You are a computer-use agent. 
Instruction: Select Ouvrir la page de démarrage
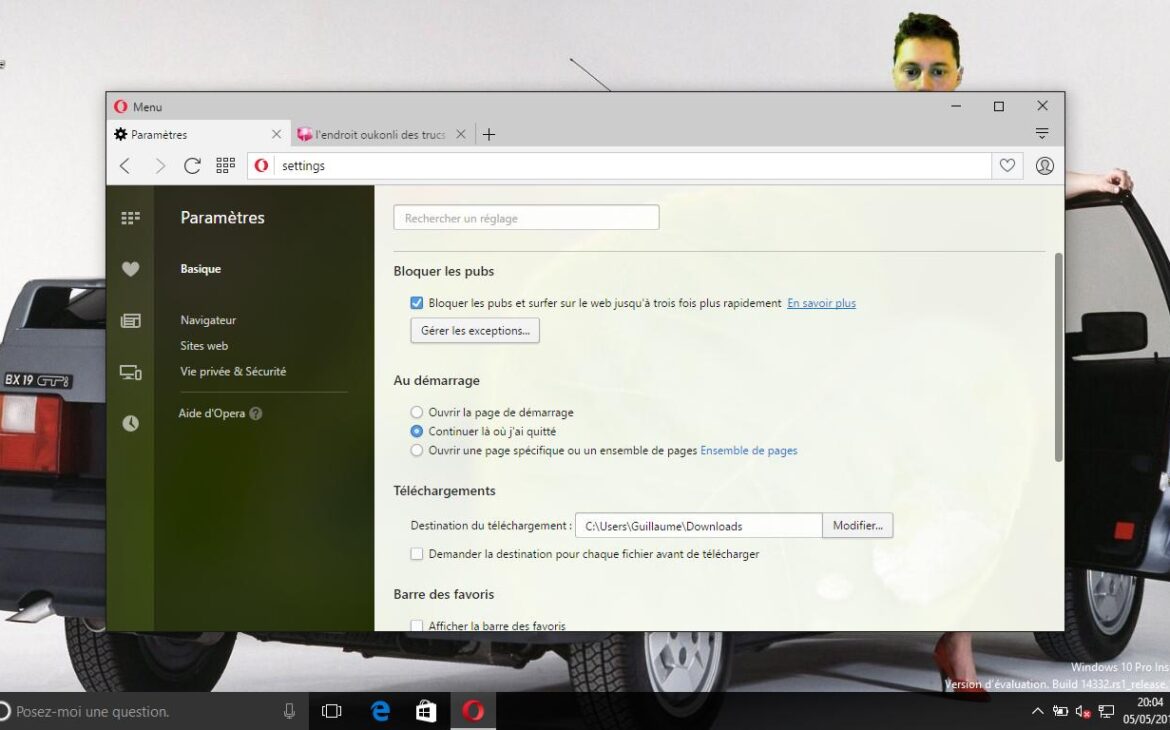416,412
